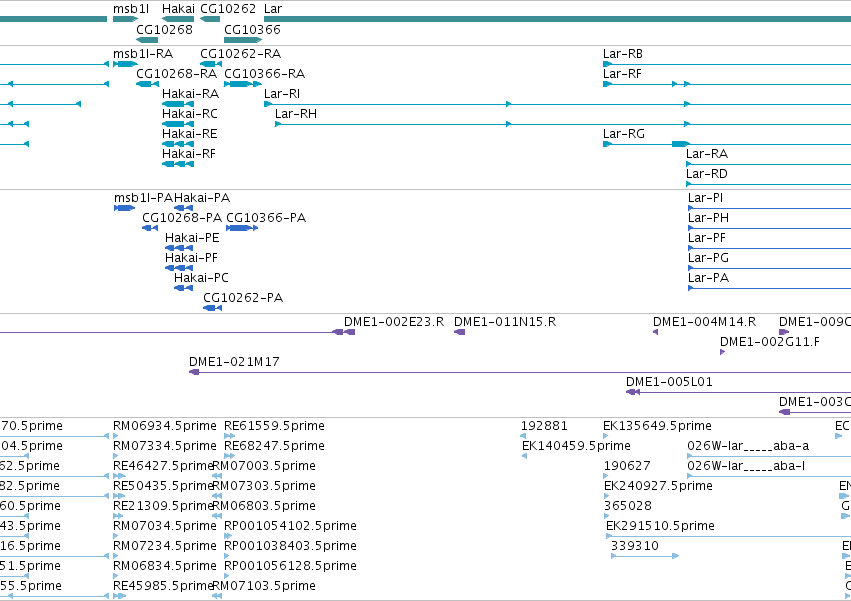Click EST RM07003.5prime
Image resolution: width=851 pixels, height=601 pixels.
[x=264, y=467]
